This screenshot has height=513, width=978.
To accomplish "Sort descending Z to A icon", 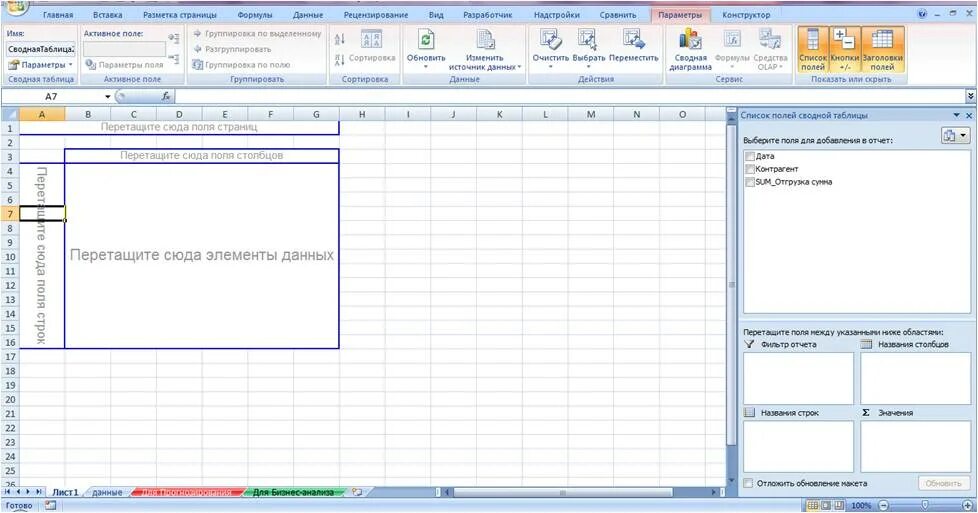I will pyautogui.click(x=339, y=60).
